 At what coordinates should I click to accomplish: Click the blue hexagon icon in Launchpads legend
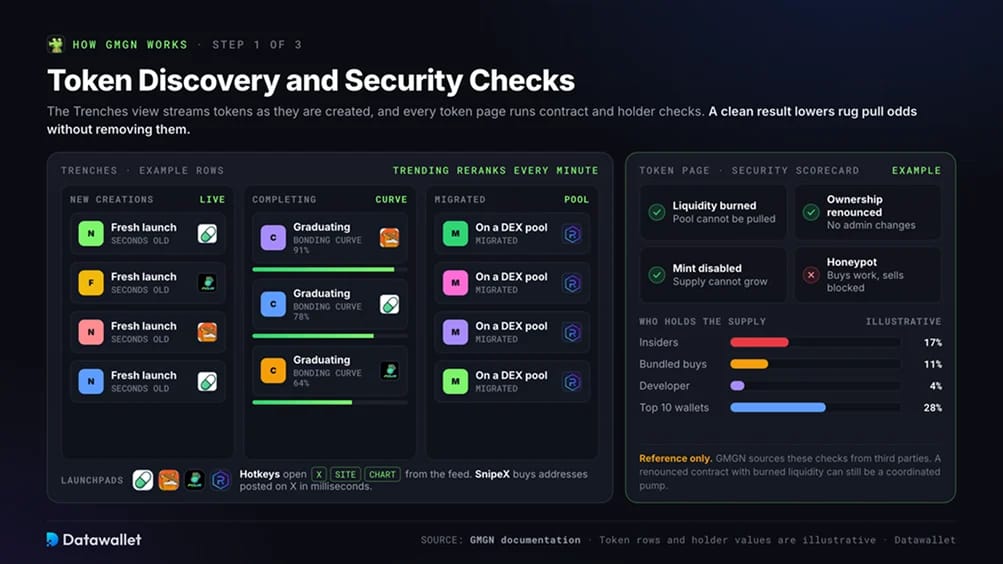221,480
